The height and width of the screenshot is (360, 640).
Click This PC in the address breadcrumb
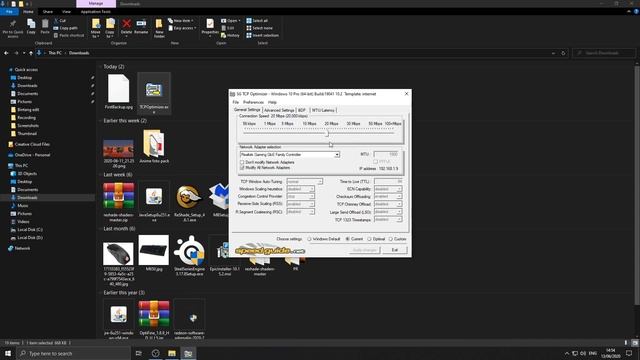pos(55,53)
